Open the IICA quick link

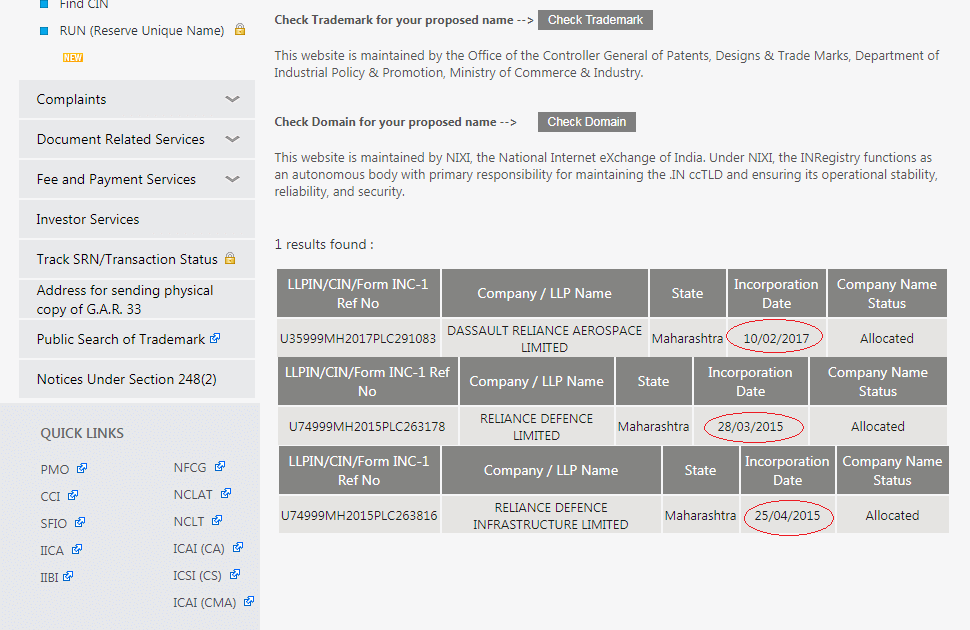tap(52, 551)
